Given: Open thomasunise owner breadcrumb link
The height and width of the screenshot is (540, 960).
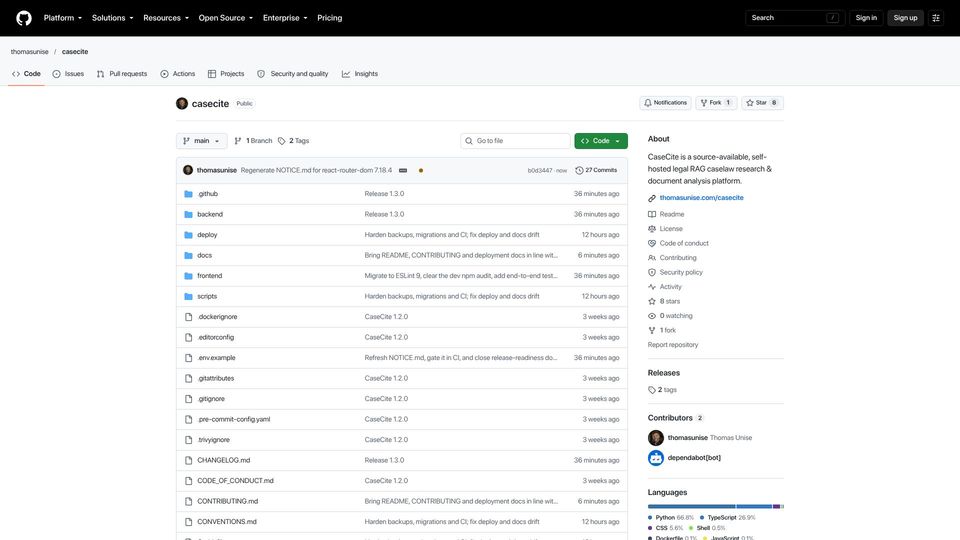Looking at the screenshot, I should [29, 51].
